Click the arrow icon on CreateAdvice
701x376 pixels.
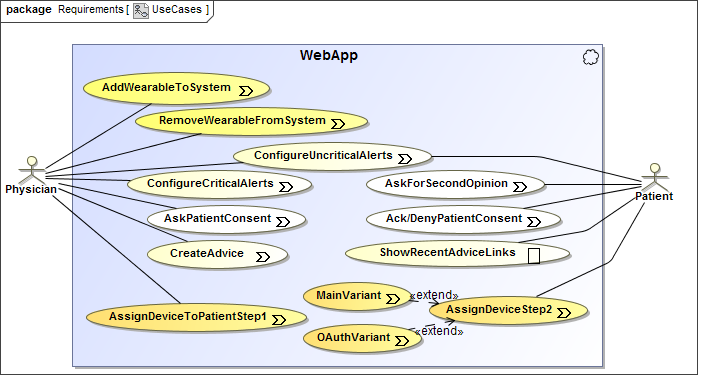tap(263, 257)
